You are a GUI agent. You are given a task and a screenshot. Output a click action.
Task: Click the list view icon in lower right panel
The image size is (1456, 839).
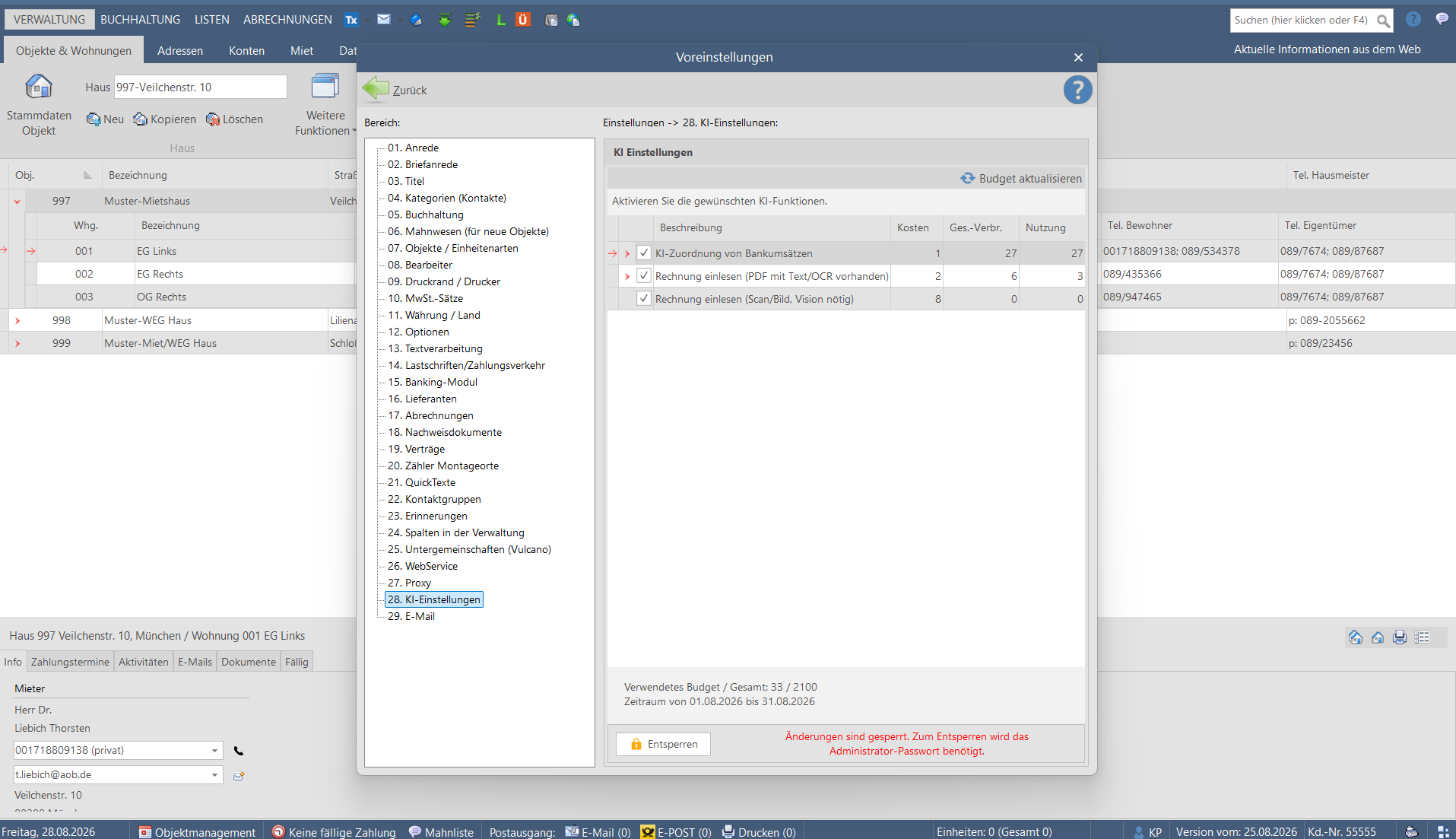[x=1422, y=637]
